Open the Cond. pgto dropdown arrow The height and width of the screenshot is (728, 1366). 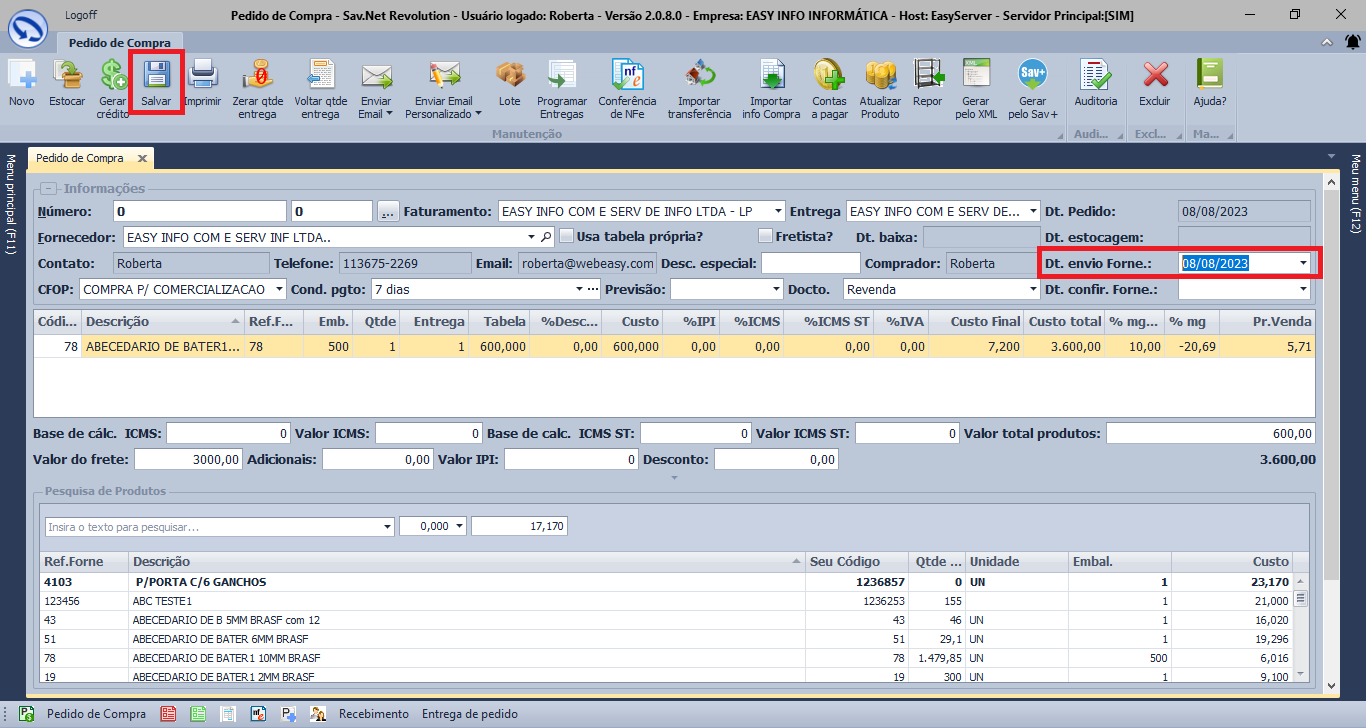tap(580, 289)
